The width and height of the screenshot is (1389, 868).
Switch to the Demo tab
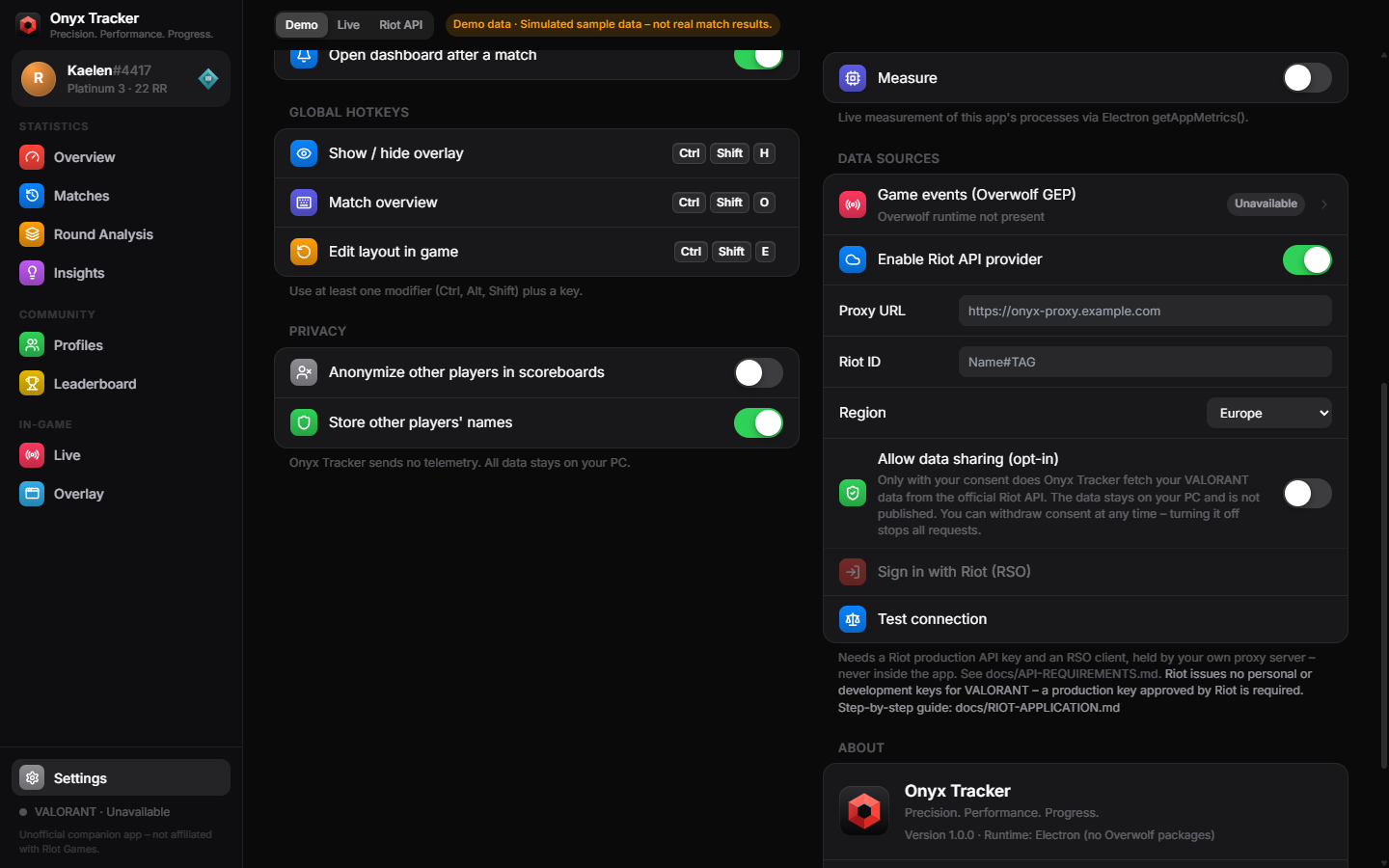(302, 25)
